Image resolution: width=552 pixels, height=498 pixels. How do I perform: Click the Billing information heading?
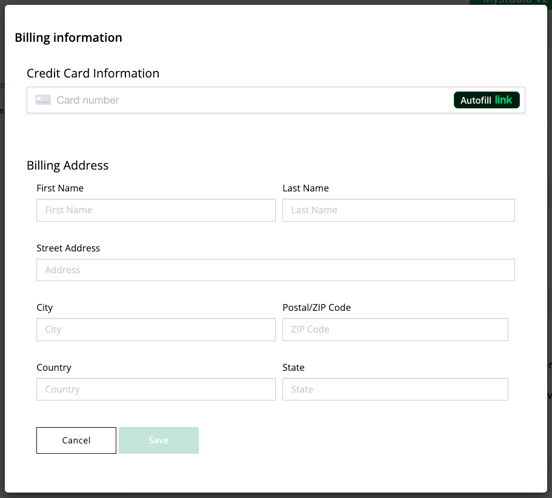[x=68, y=38]
